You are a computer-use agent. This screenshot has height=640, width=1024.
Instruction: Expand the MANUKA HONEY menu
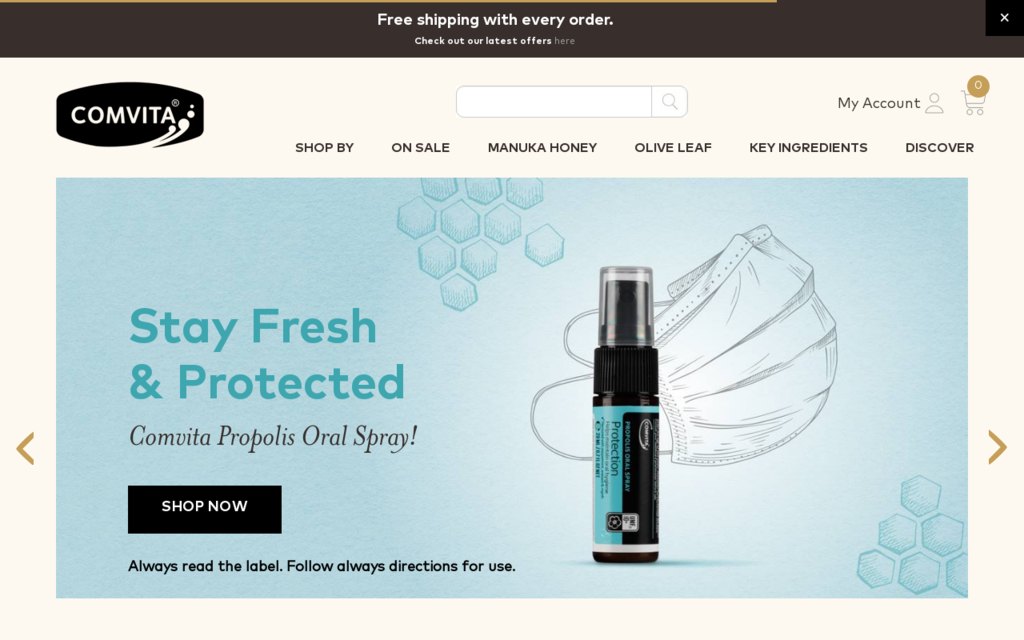click(542, 148)
